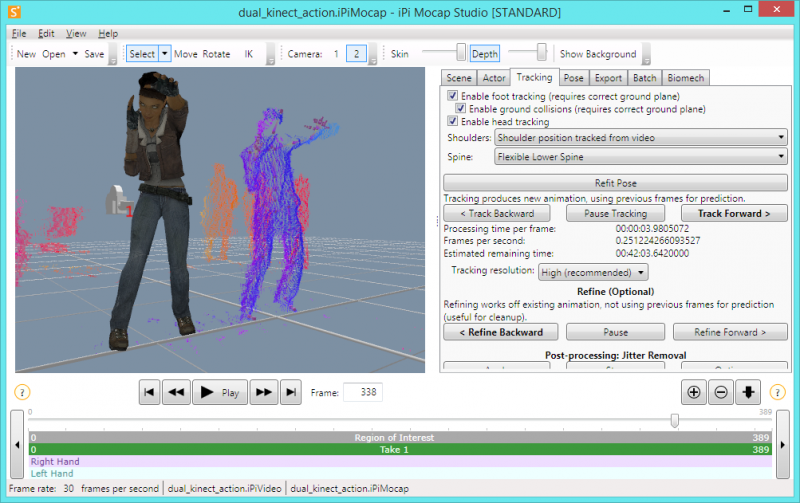
Task: Jump to the last frame
Action: pos(291,392)
